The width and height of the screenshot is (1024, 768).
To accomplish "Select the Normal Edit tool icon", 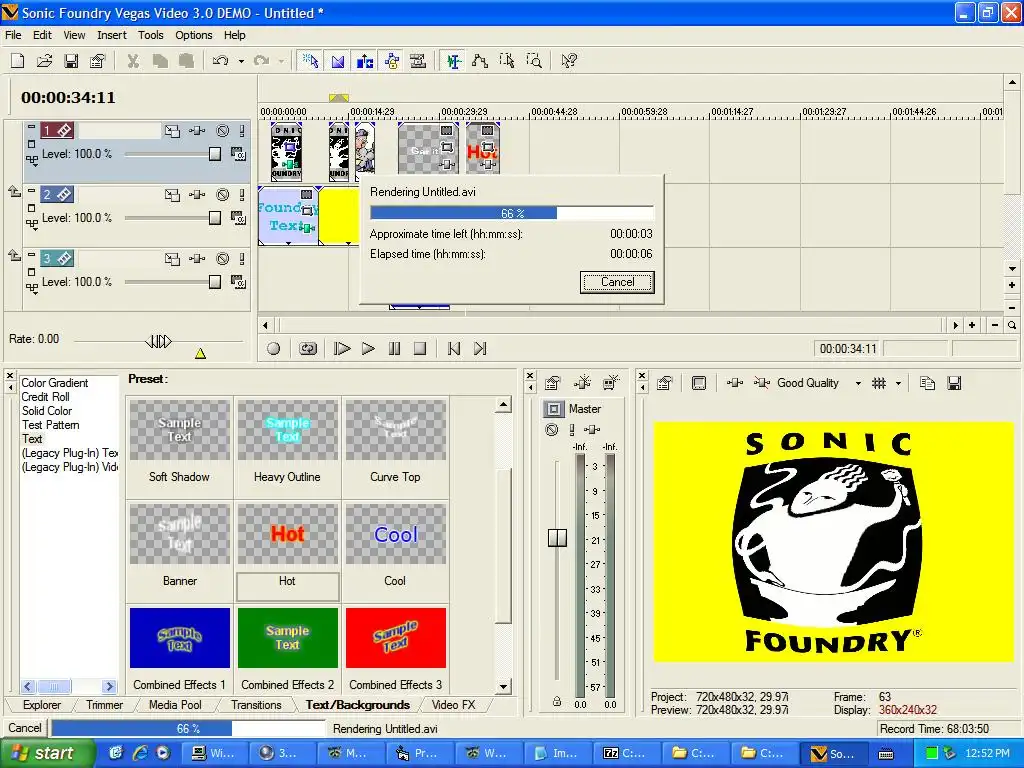I will point(453,61).
